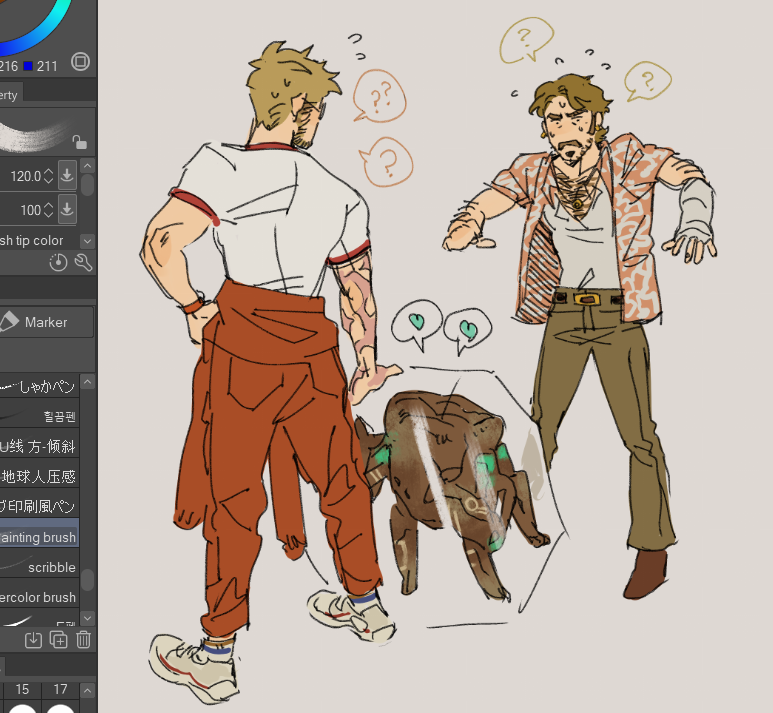Image resolution: width=773 pixels, height=713 pixels.
Task: Select the しゃかペン brush
Action: click(39, 386)
